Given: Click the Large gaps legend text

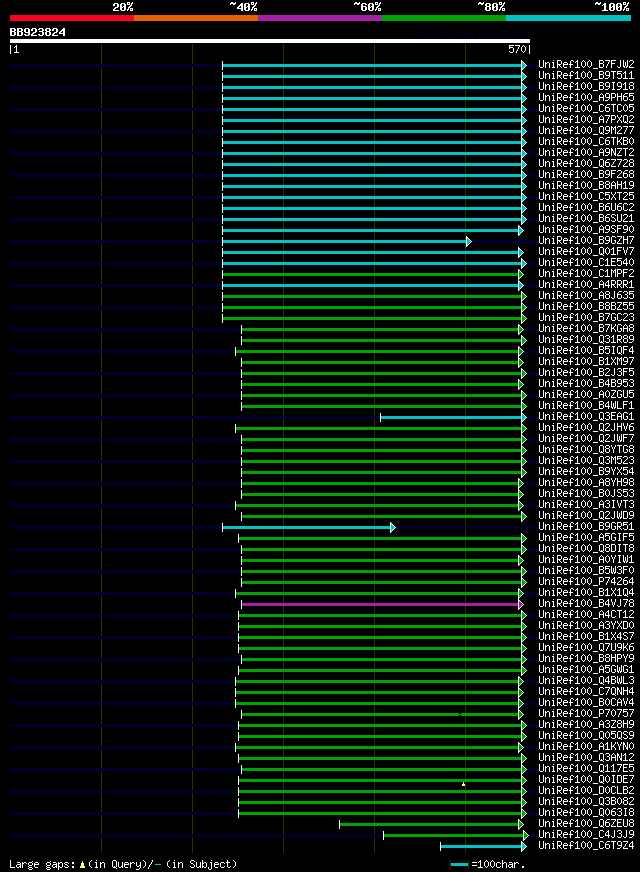Looking at the screenshot, I should coord(123,864).
